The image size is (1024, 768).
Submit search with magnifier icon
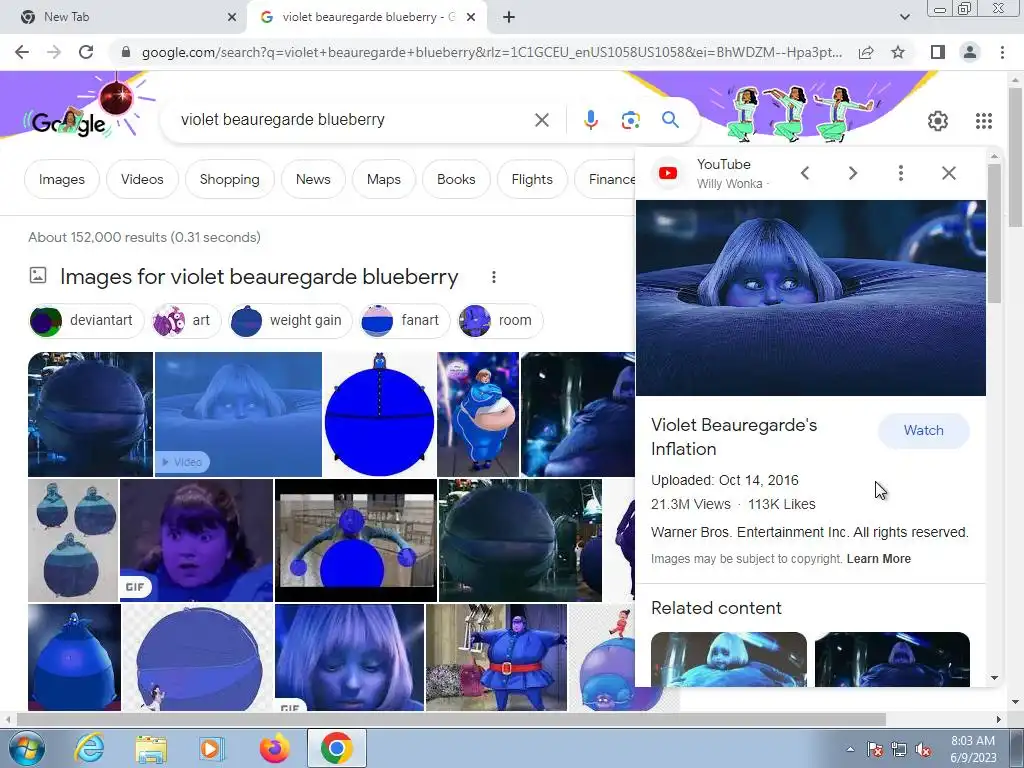[x=670, y=120]
